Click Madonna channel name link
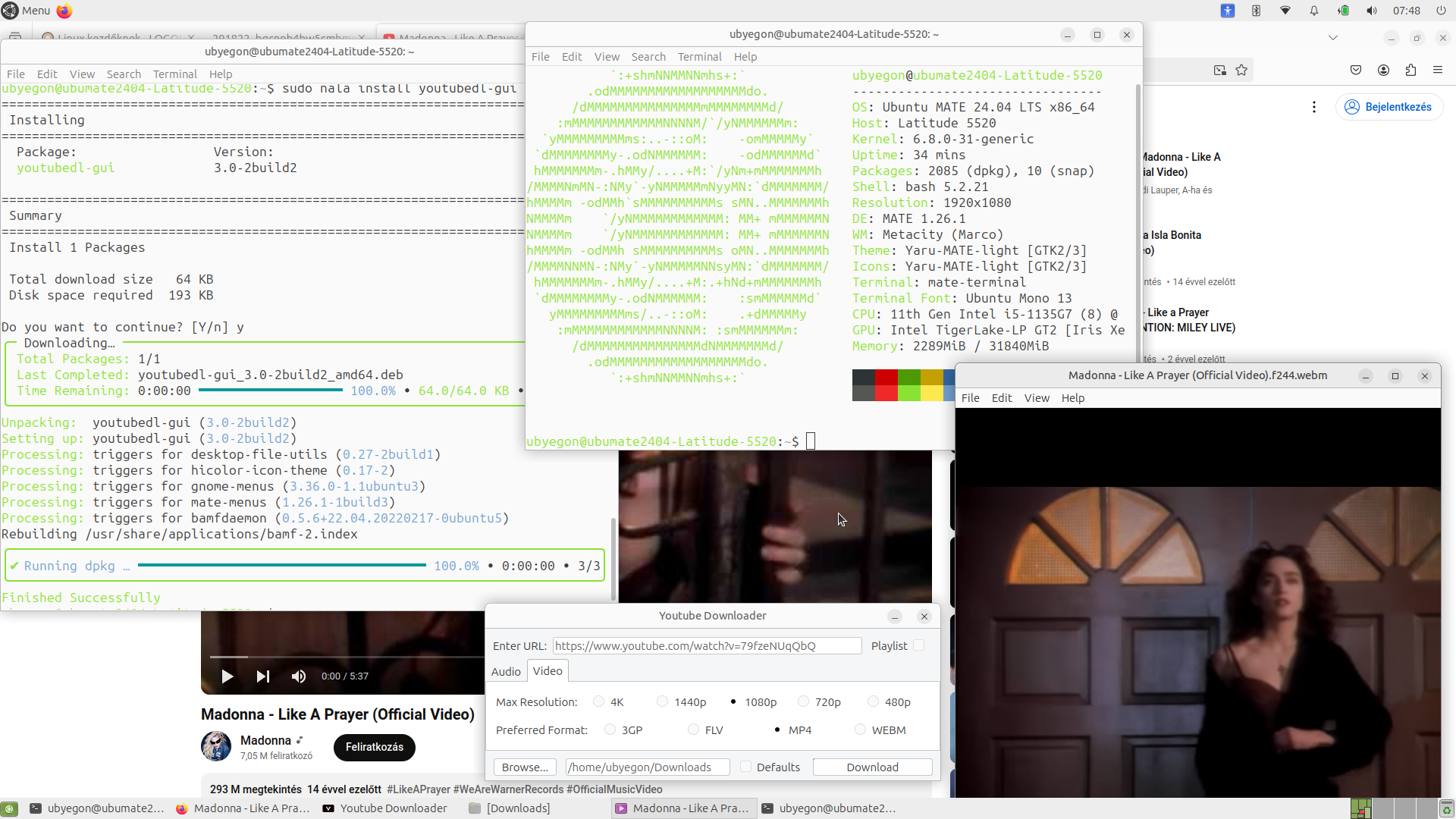The width and height of the screenshot is (1456, 819). 265,740
